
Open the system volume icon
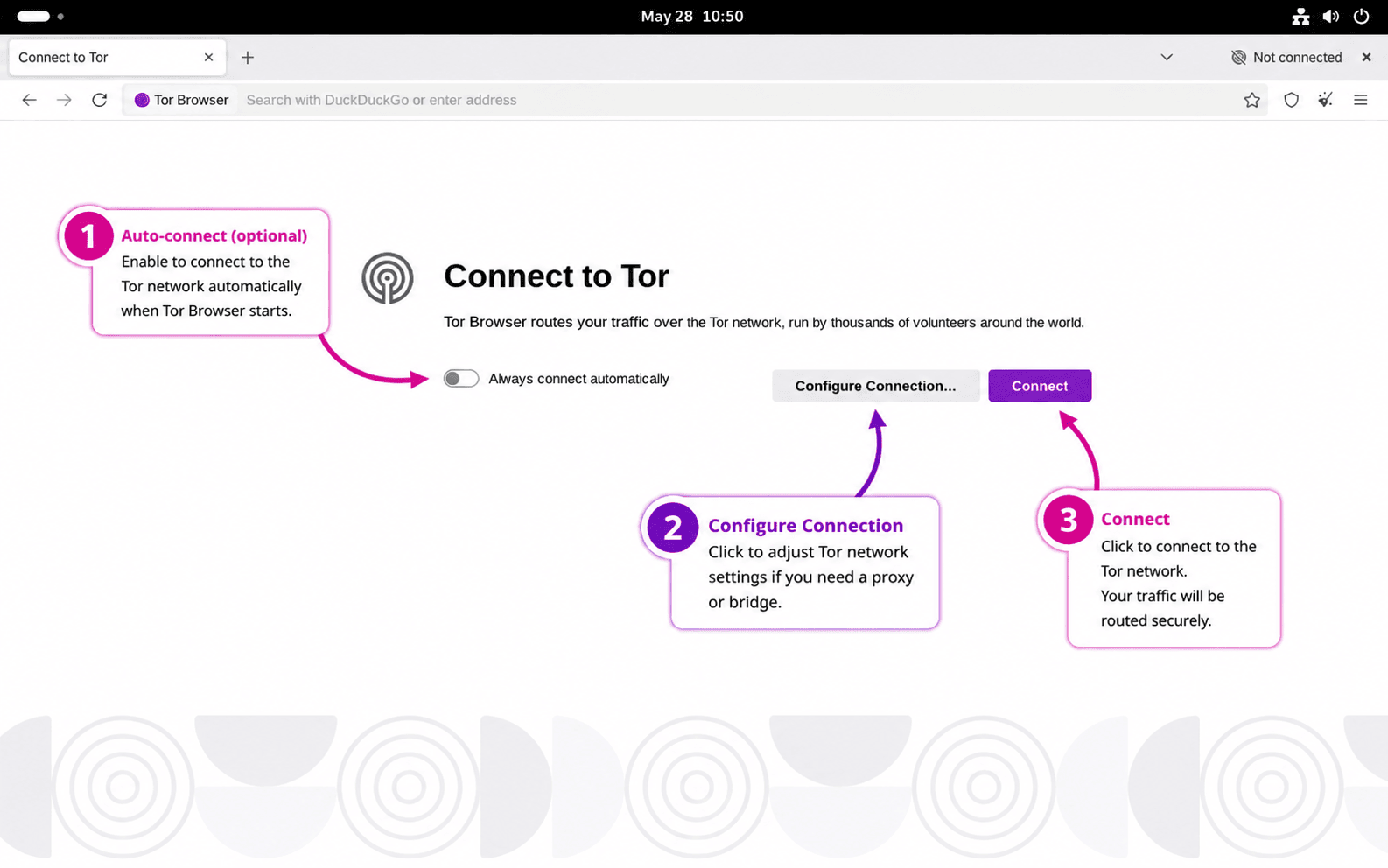(1331, 17)
